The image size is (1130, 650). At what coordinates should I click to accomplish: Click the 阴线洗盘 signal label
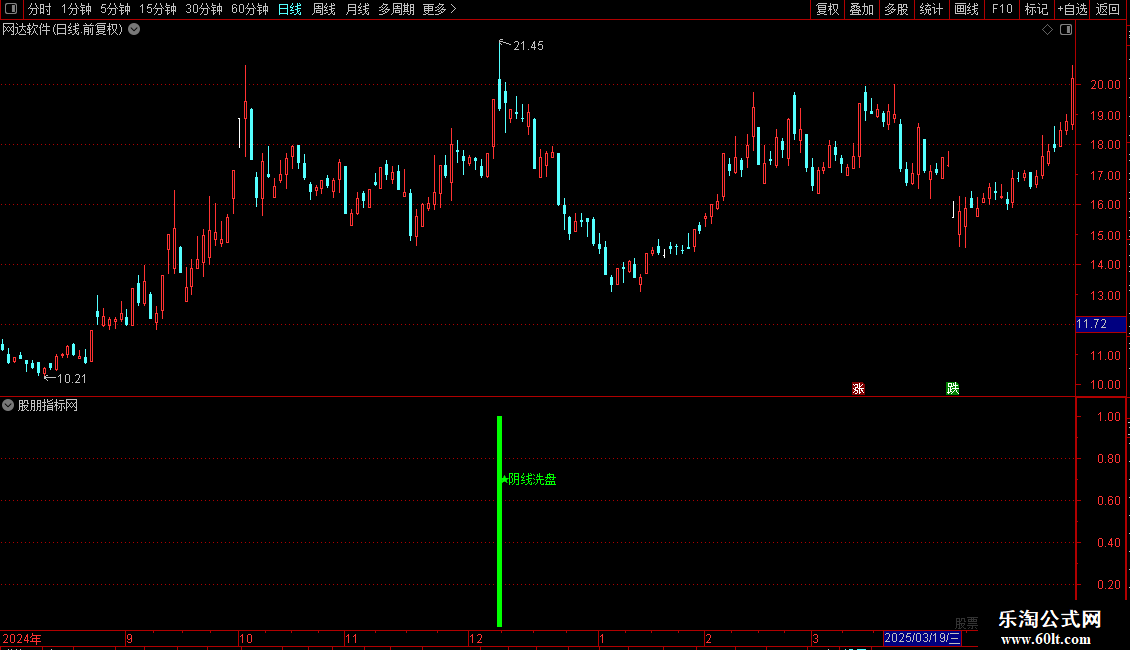point(532,479)
